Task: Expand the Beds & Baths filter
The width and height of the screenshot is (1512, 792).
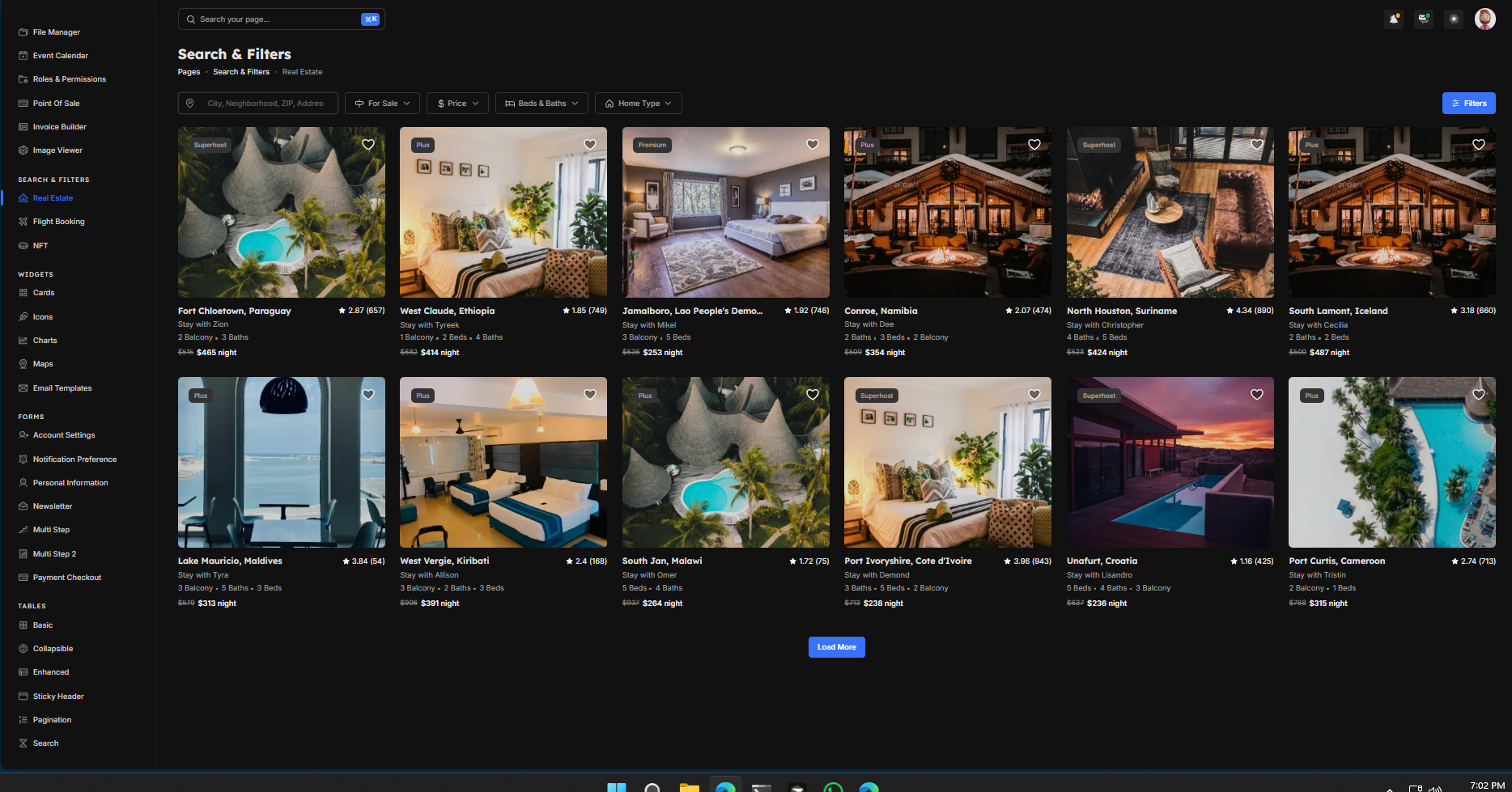Action: (541, 103)
